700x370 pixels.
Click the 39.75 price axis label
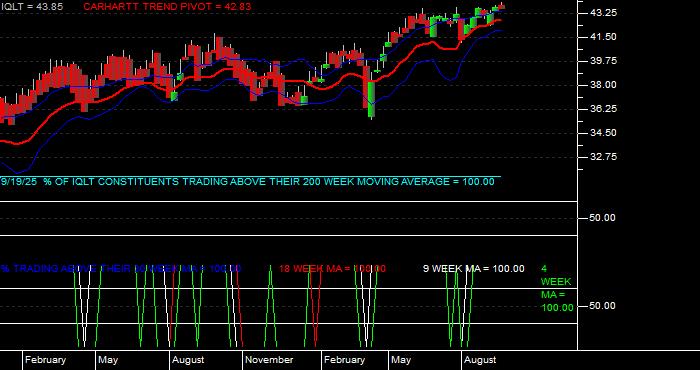point(603,61)
